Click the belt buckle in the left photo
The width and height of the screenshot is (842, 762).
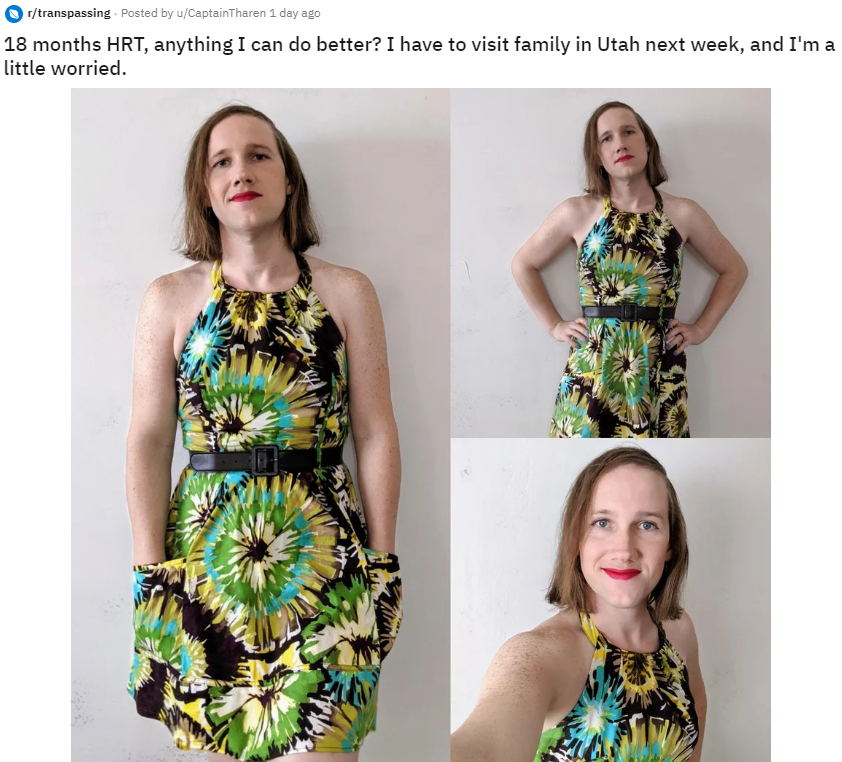tap(265, 460)
